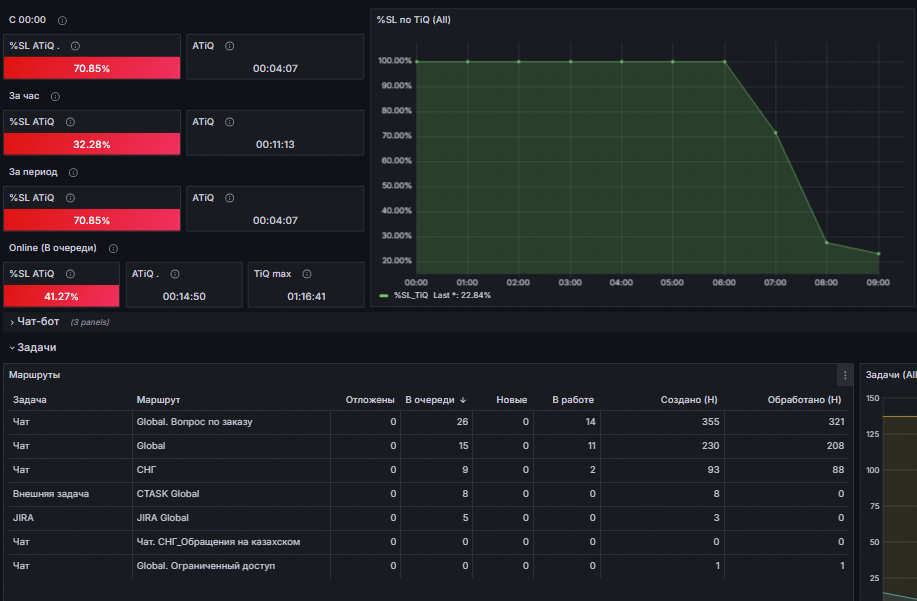Image resolution: width=917 pixels, height=601 pixels.
Task: Click the info icon beside "Online (В очереди)"
Action: (x=113, y=248)
